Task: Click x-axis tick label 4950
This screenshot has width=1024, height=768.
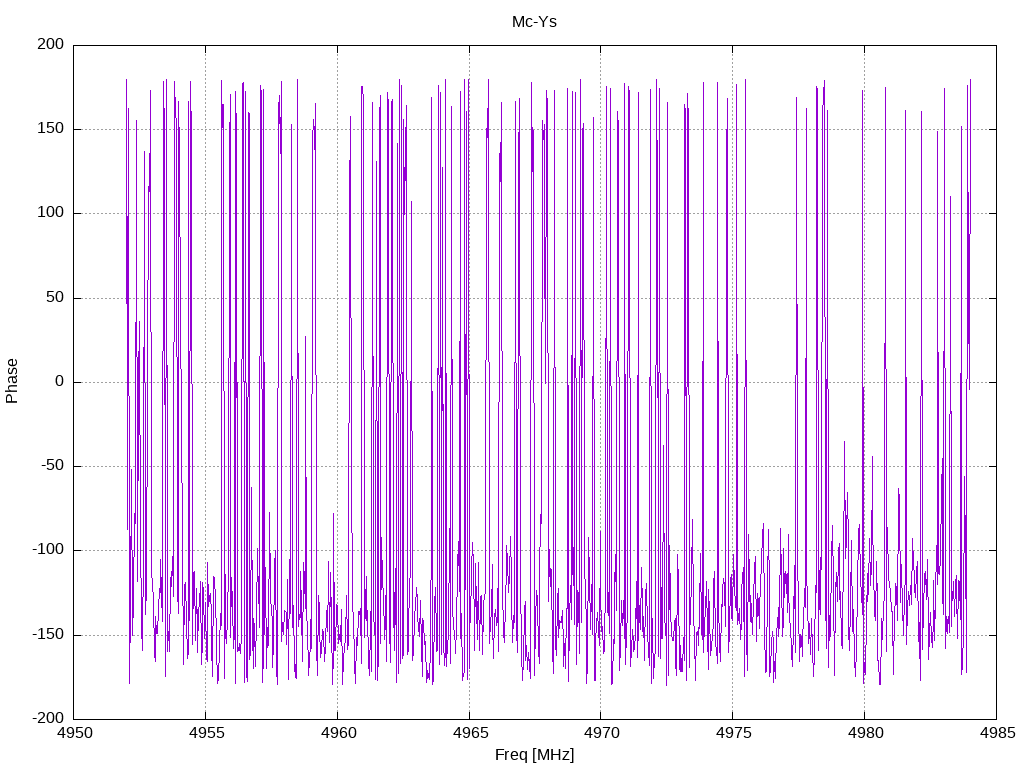Action: 74,733
